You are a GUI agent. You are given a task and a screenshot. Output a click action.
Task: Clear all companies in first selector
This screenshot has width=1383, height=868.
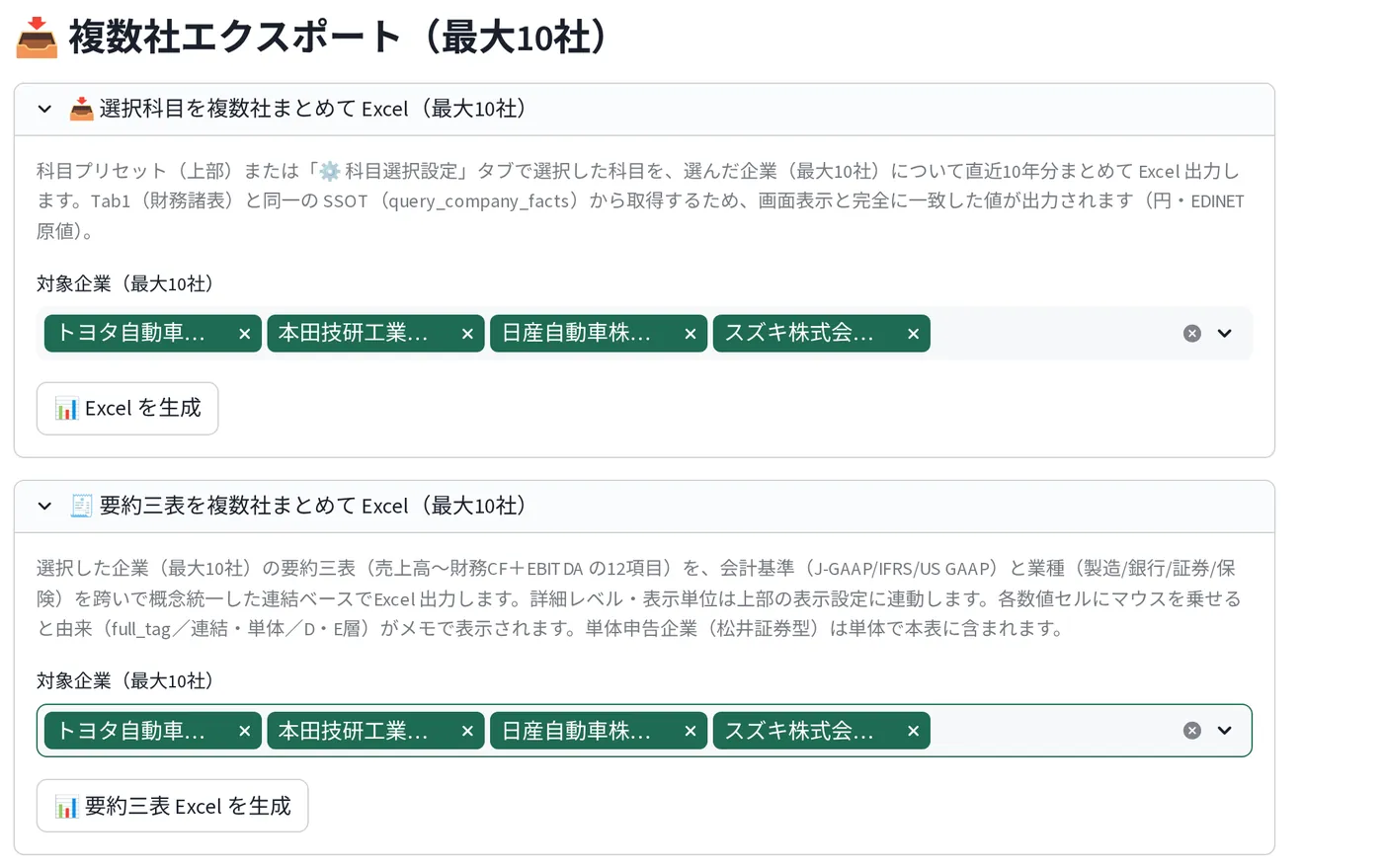1192,334
